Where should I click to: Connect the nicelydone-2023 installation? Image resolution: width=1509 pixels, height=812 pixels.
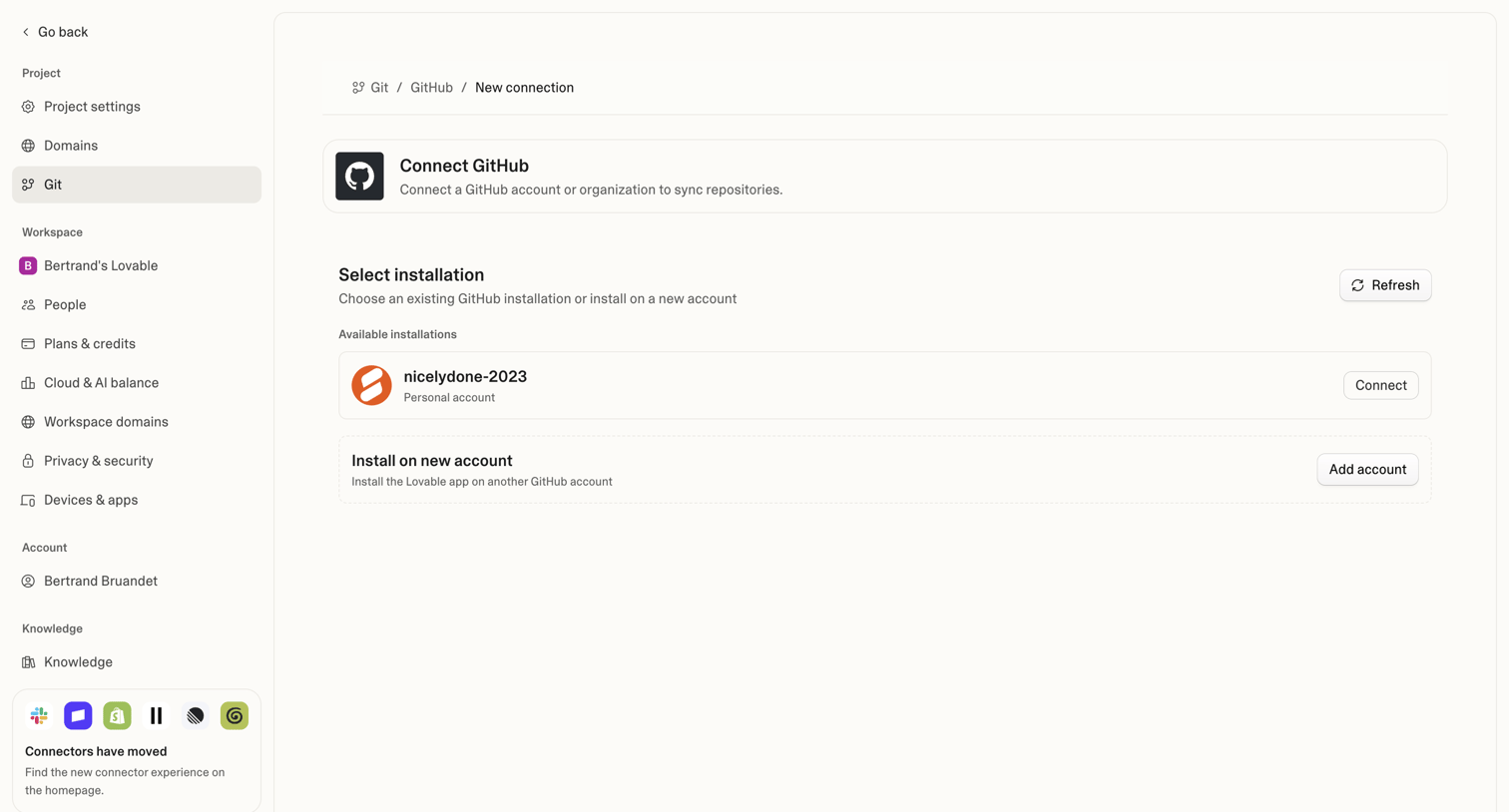point(1380,385)
